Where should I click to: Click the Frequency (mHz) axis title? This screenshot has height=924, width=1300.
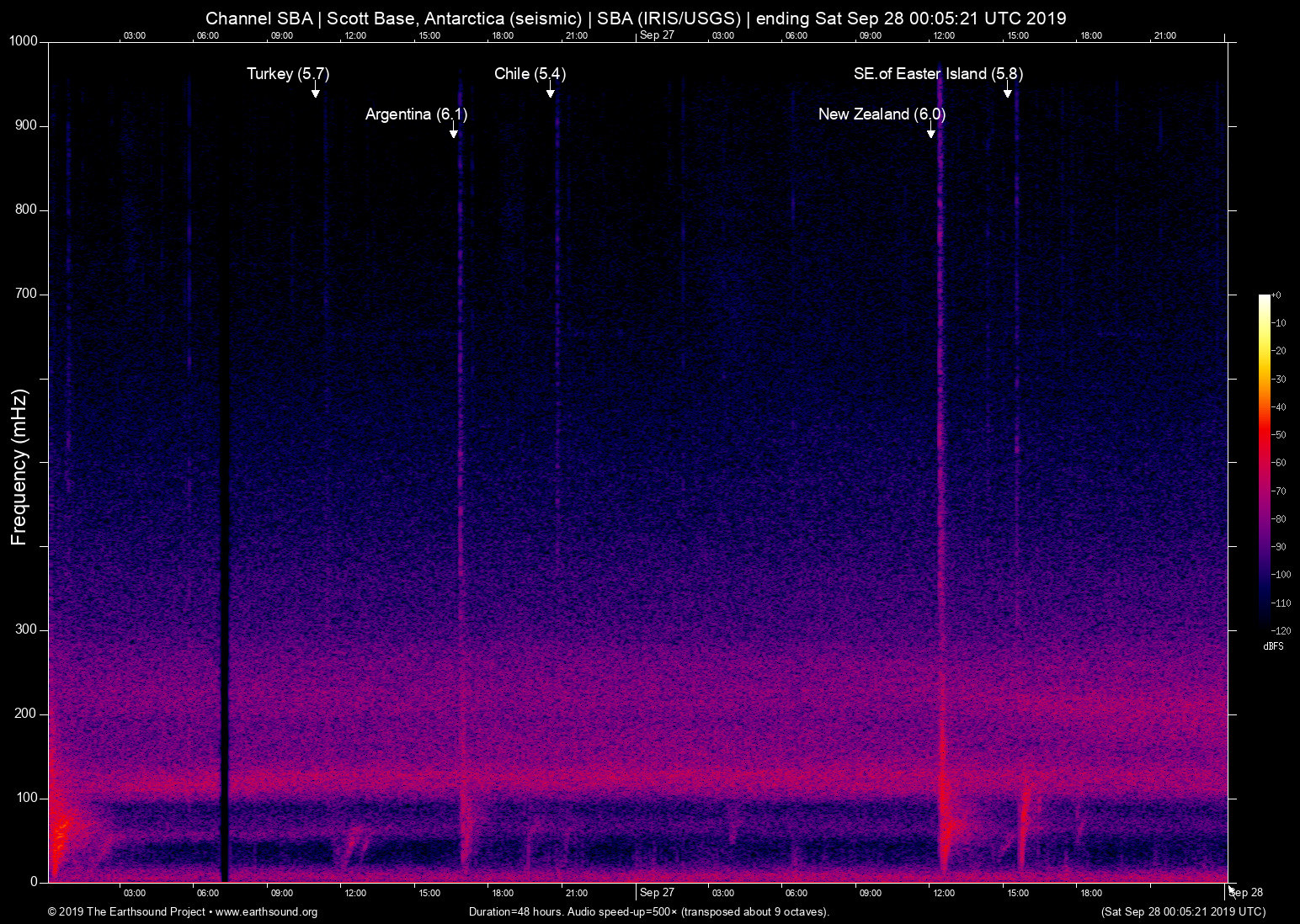(x=19, y=467)
